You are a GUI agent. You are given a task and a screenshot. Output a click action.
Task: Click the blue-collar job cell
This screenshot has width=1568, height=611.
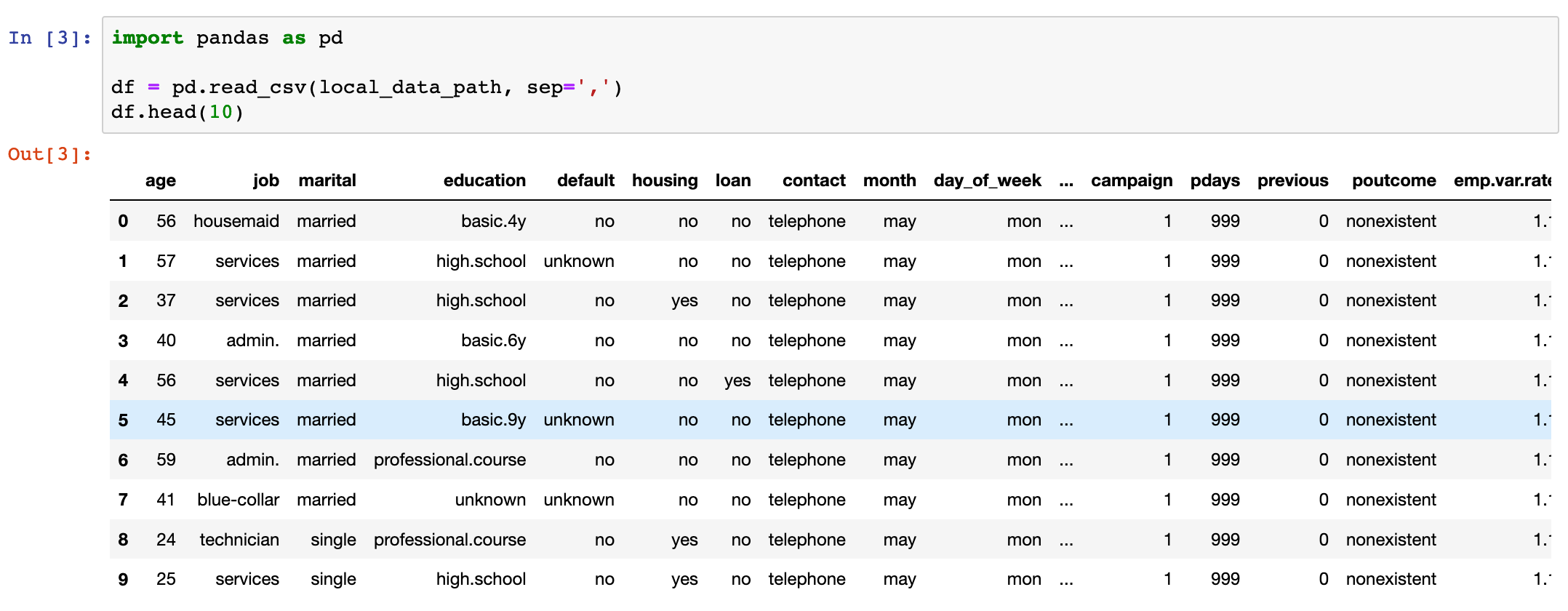point(239,500)
